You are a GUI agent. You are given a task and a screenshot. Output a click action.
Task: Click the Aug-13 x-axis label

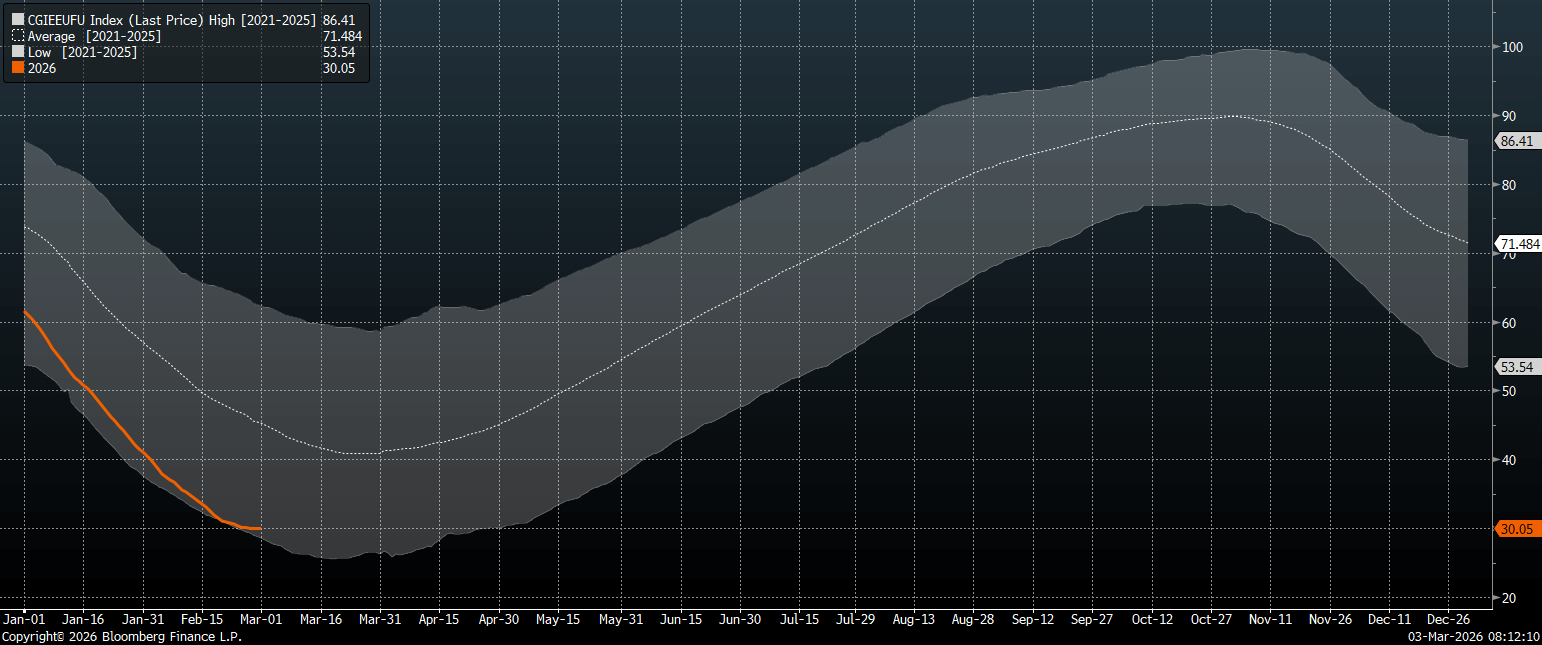point(913,620)
